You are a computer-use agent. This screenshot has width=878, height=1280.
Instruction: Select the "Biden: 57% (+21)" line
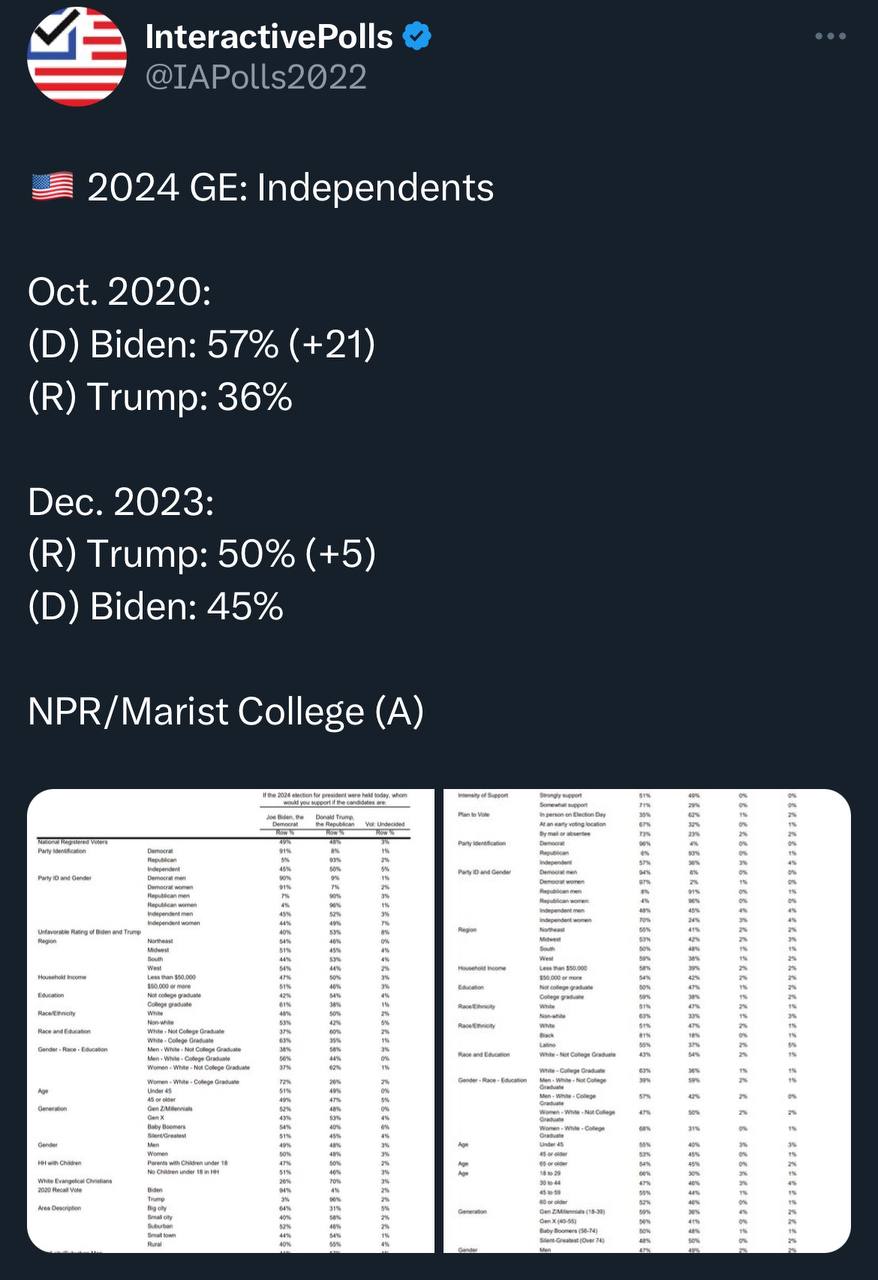pyautogui.click(x=202, y=345)
